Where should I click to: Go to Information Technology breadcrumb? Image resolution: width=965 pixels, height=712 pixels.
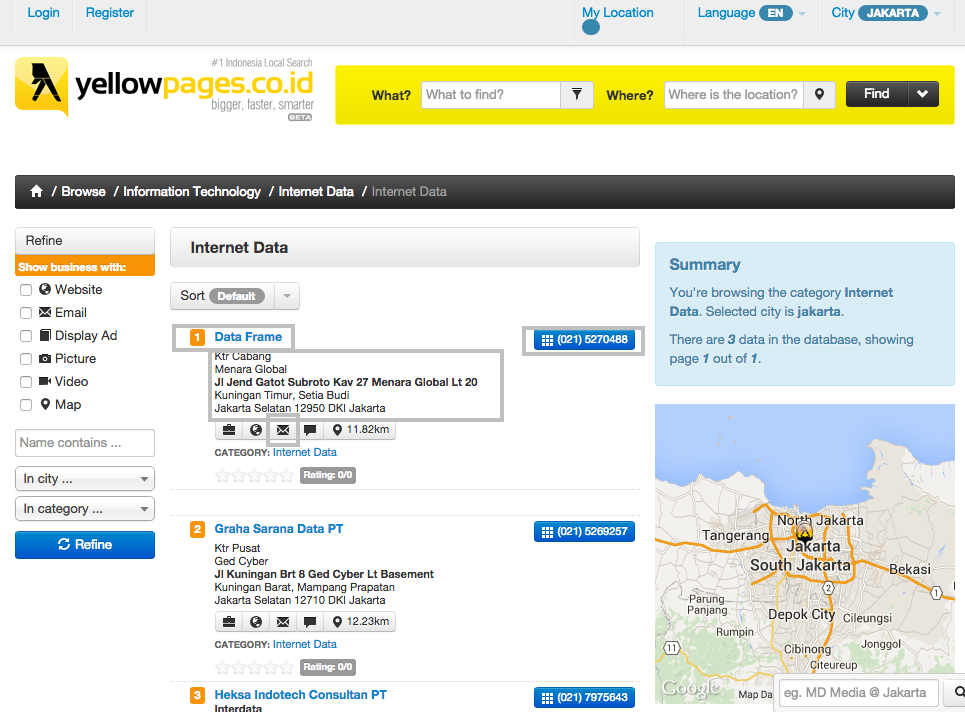[x=192, y=191]
